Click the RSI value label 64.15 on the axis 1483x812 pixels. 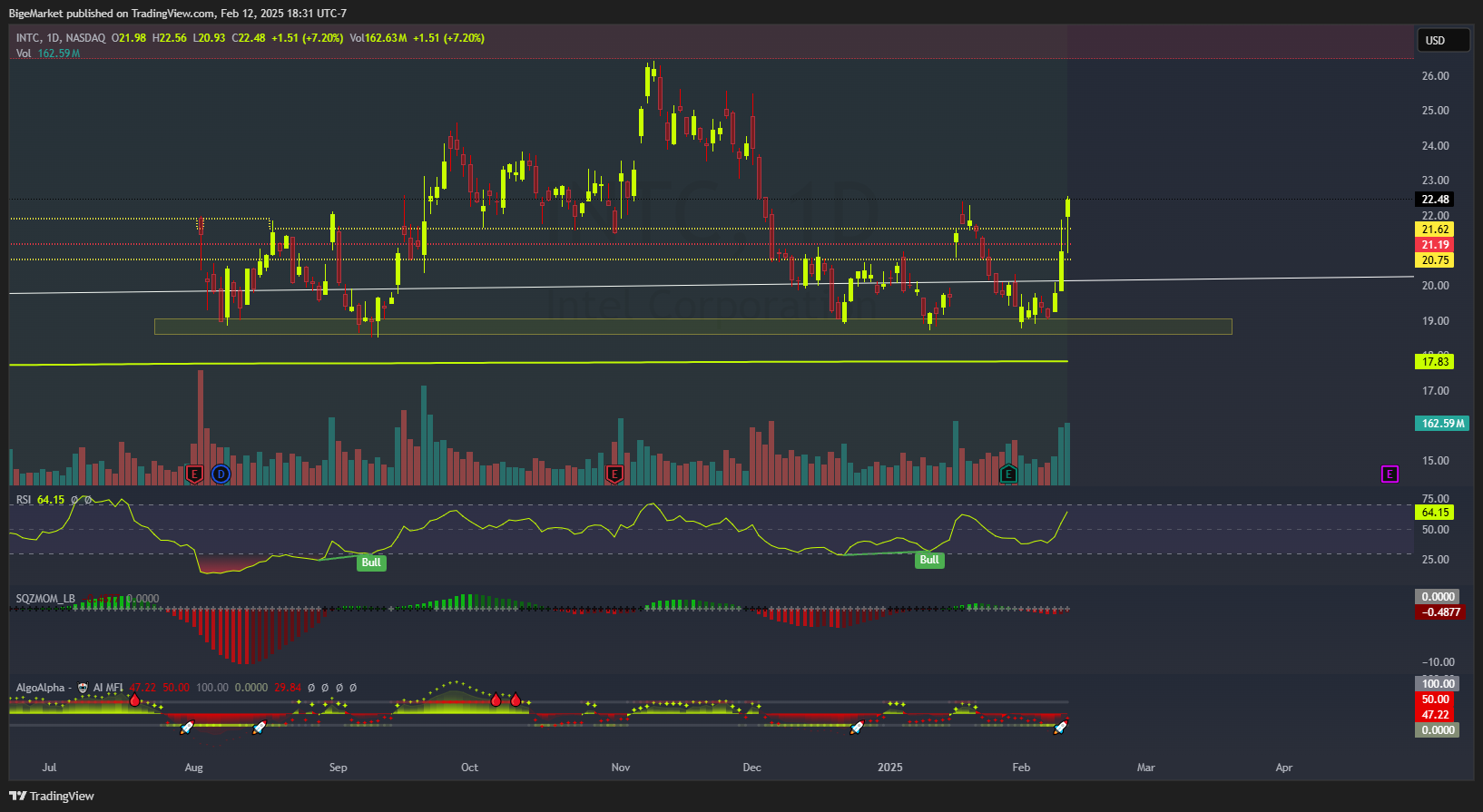coord(1435,513)
